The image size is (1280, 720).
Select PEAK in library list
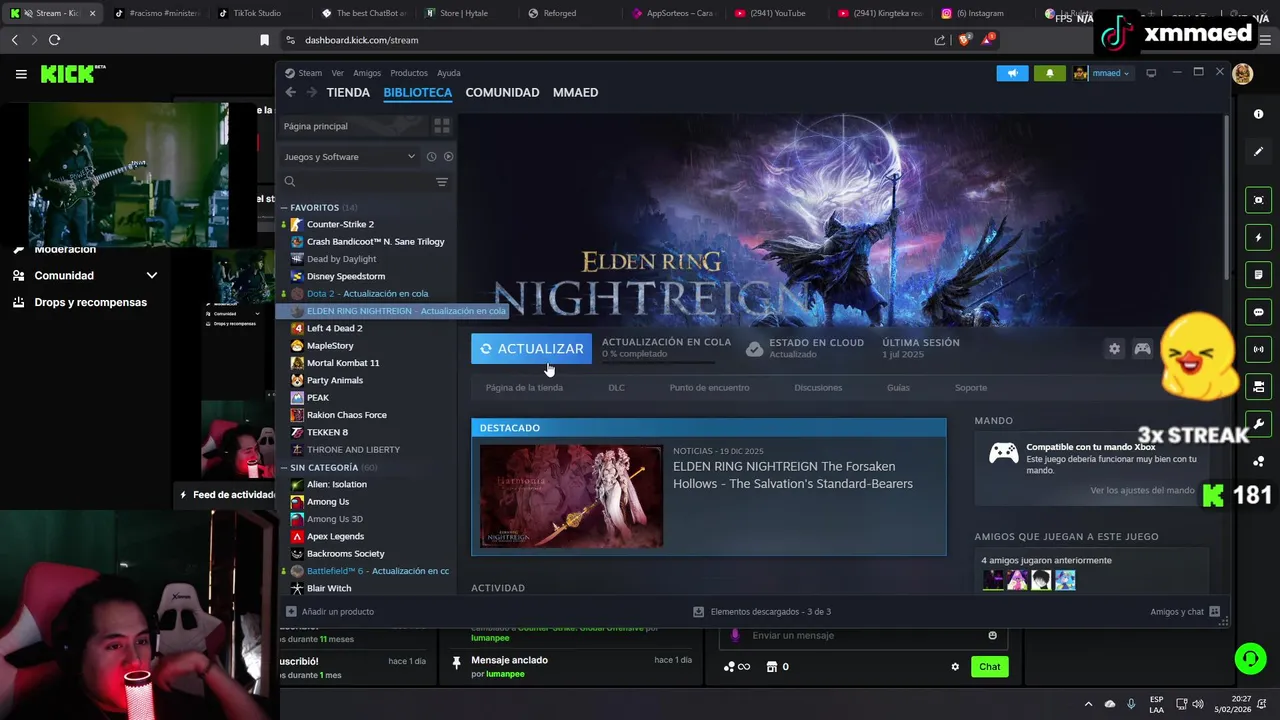point(317,397)
